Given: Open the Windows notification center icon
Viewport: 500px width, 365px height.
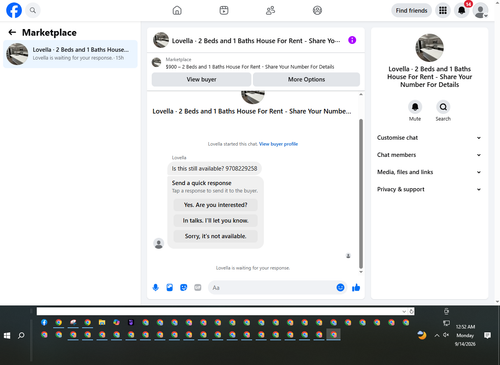Looking at the screenshot, I should [x=487, y=335].
